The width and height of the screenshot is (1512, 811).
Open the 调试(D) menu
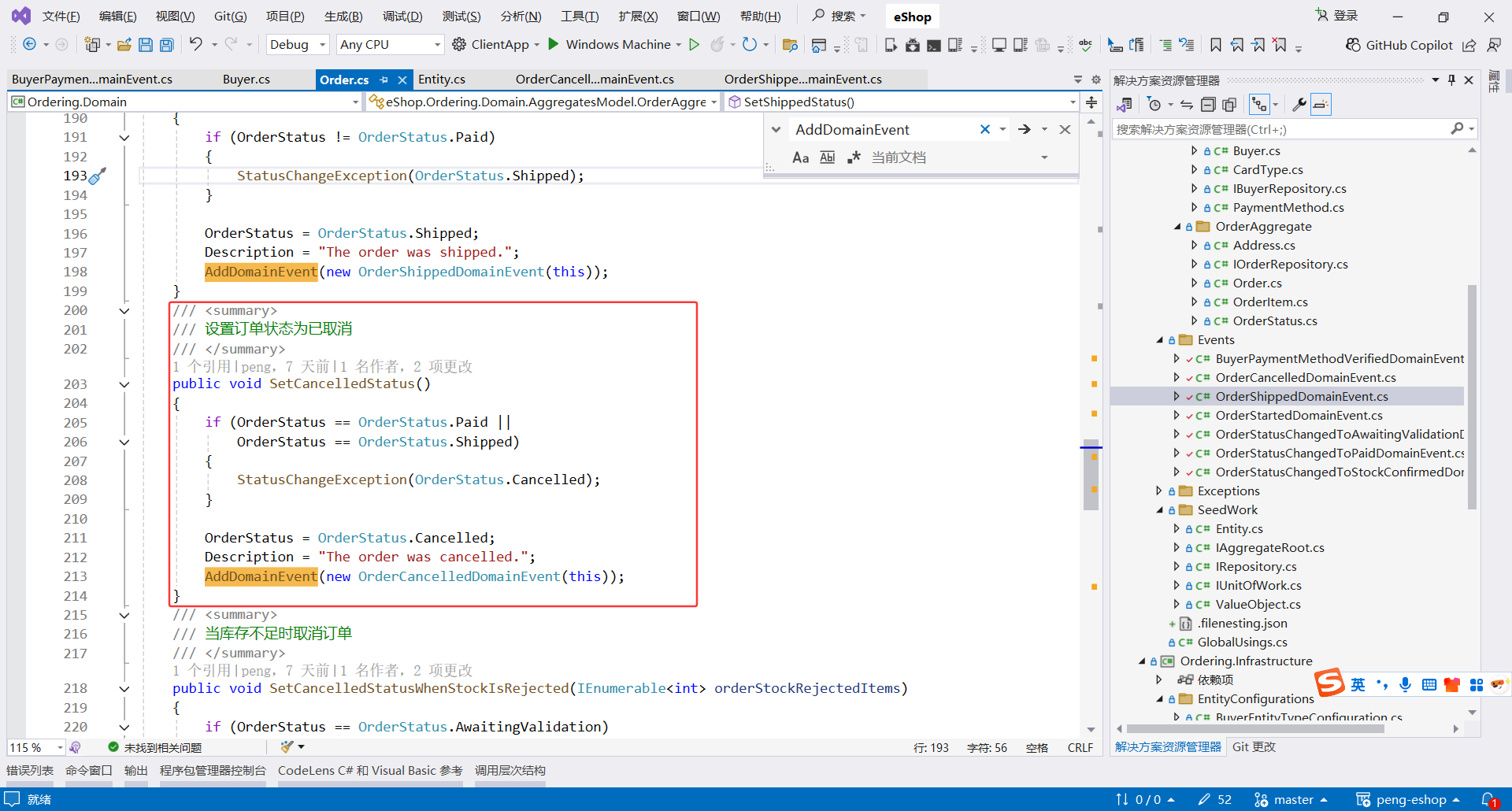(x=402, y=17)
